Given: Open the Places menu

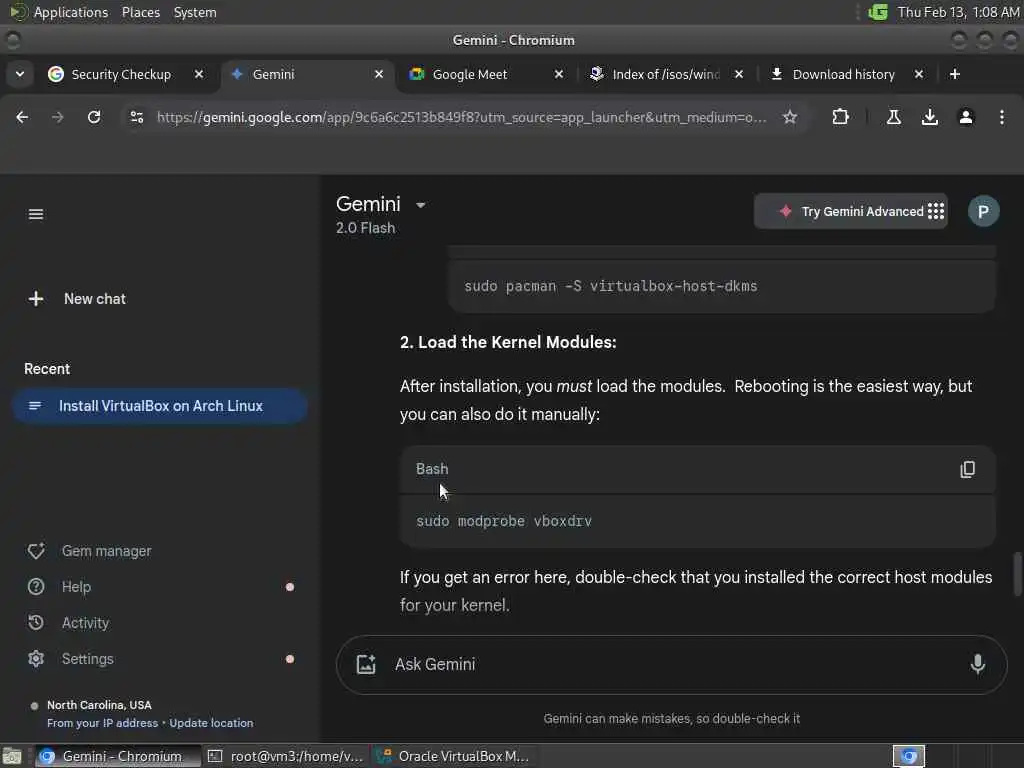Looking at the screenshot, I should pyautogui.click(x=140, y=12).
